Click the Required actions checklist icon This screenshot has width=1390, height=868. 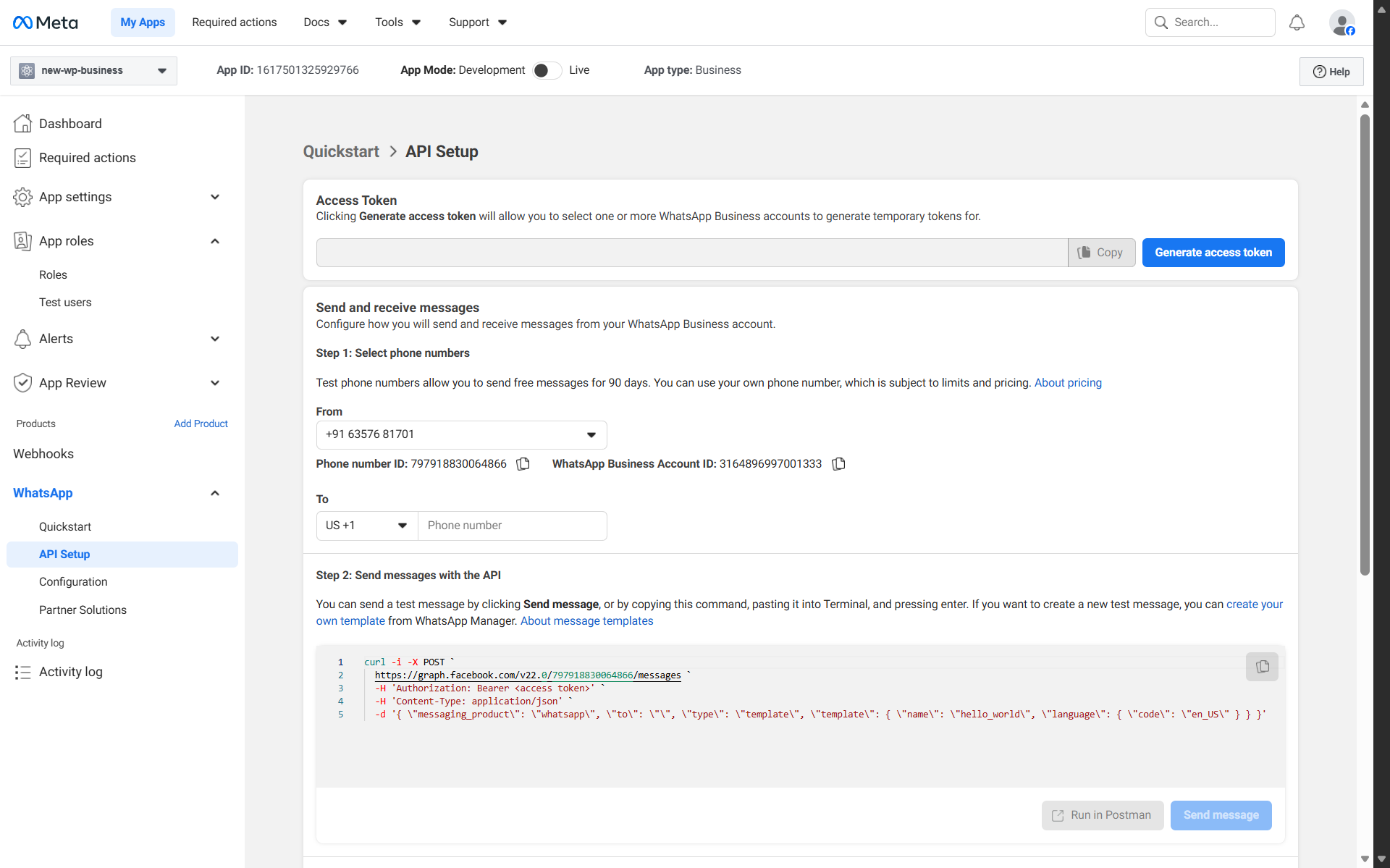[x=22, y=158]
